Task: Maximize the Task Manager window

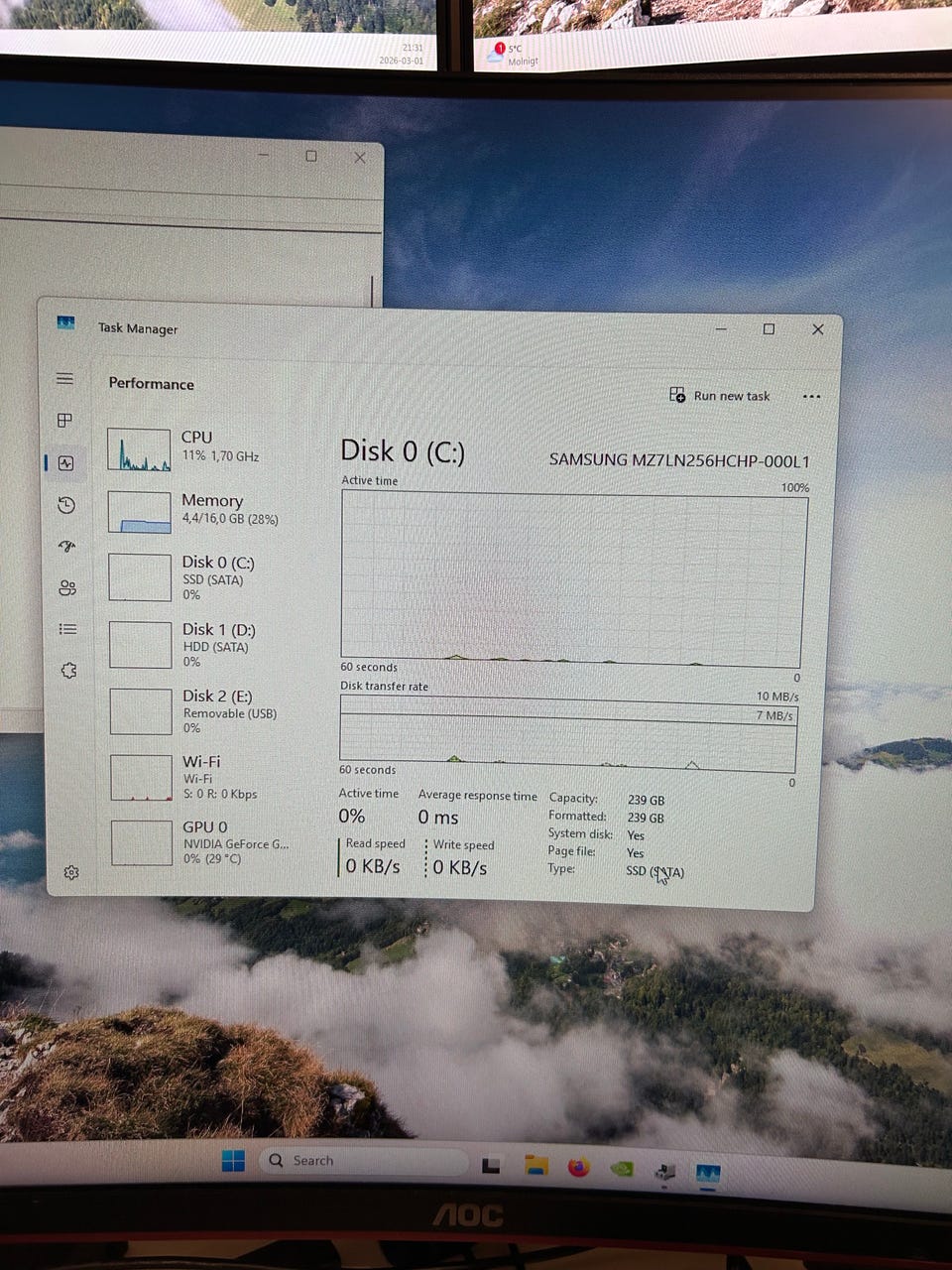Action: point(769,329)
